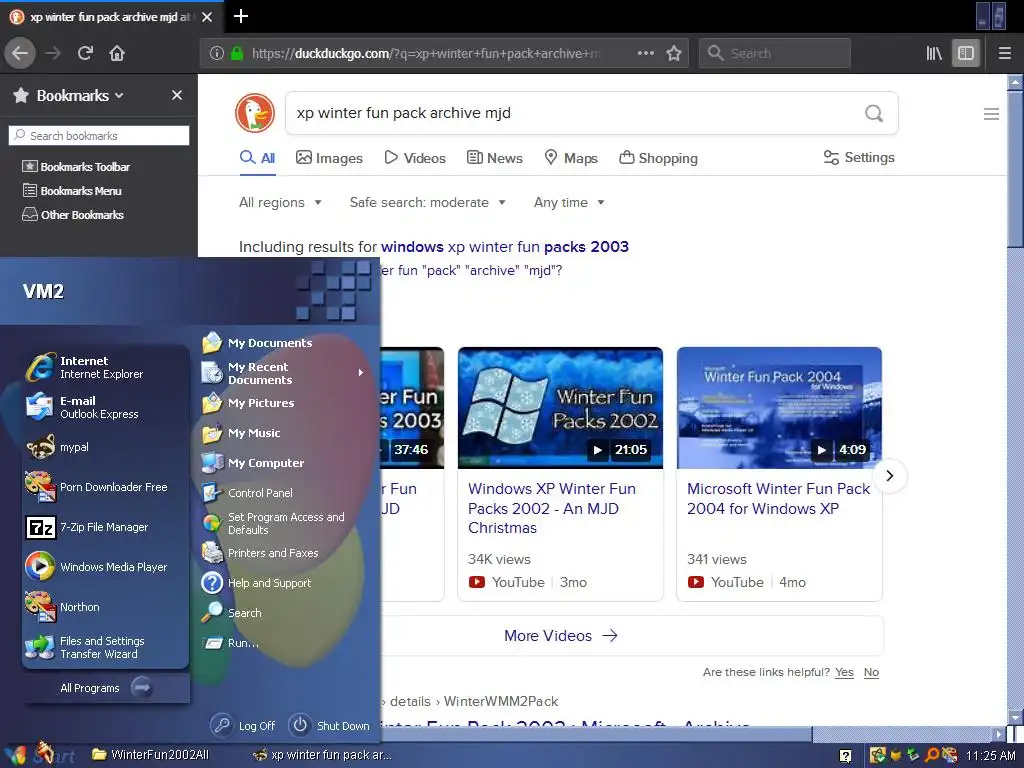
Task: Switch to Videos results tab
Action: tap(415, 158)
